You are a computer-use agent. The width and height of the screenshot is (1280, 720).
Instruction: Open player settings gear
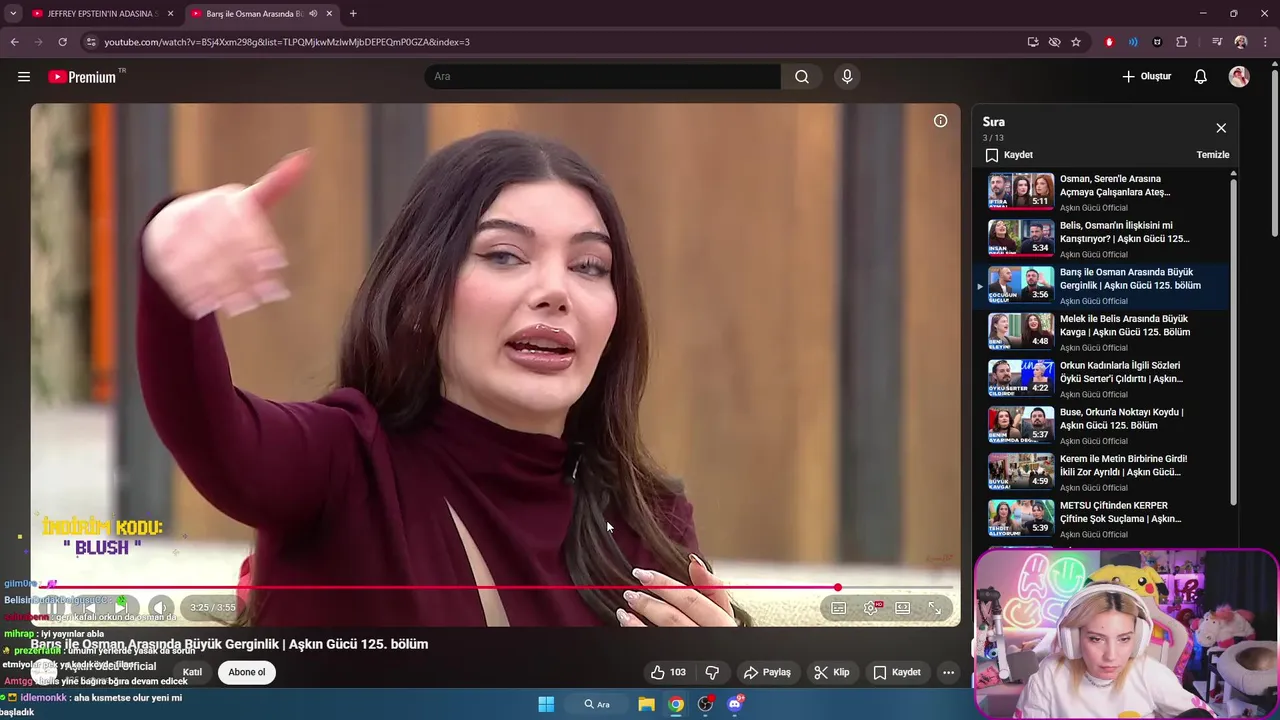(x=871, y=608)
